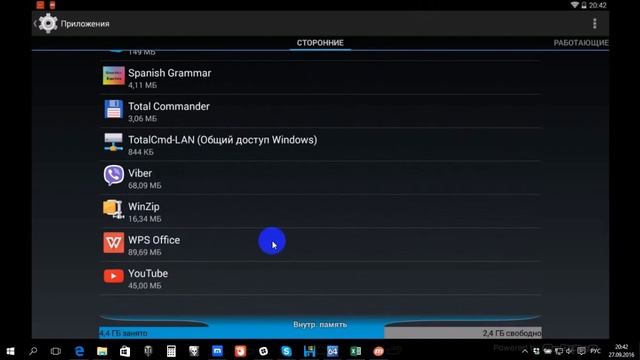Switch the РУС input language indicator
The image size is (640, 360).
pos(596,351)
